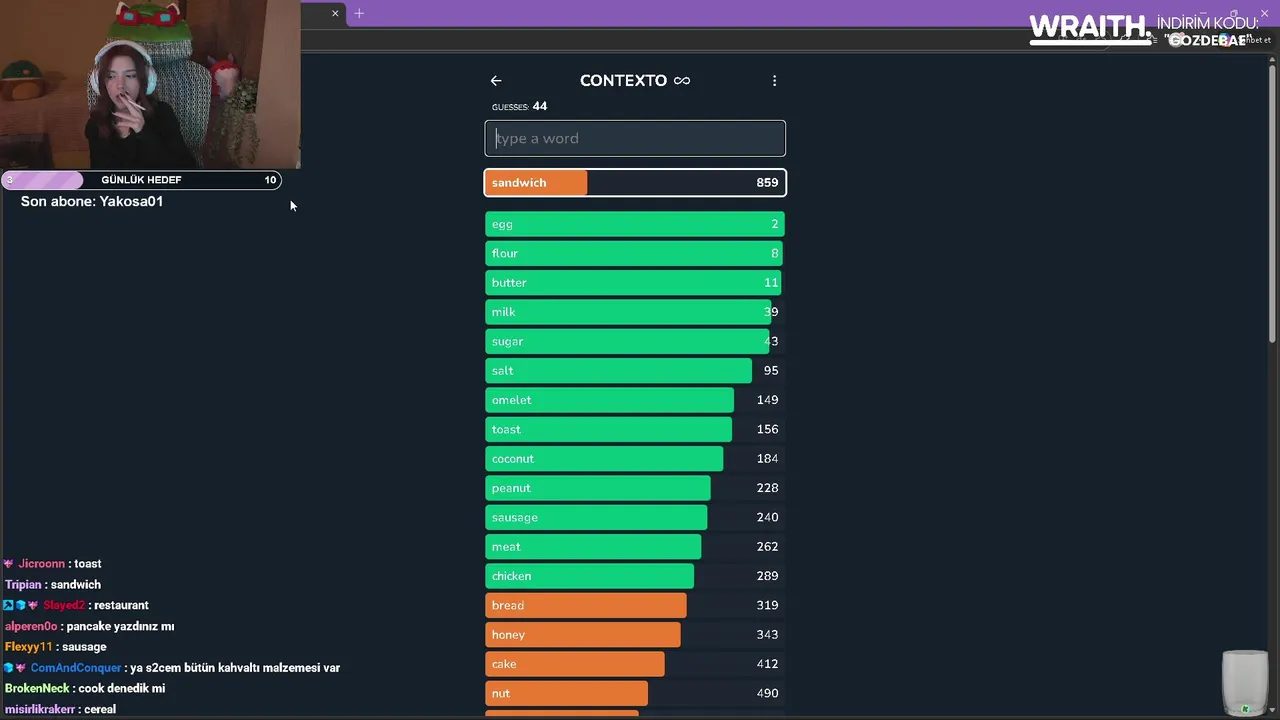The width and height of the screenshot is (1280, 720).
Task: Click the recycle bin icon
Action: 1245,684
